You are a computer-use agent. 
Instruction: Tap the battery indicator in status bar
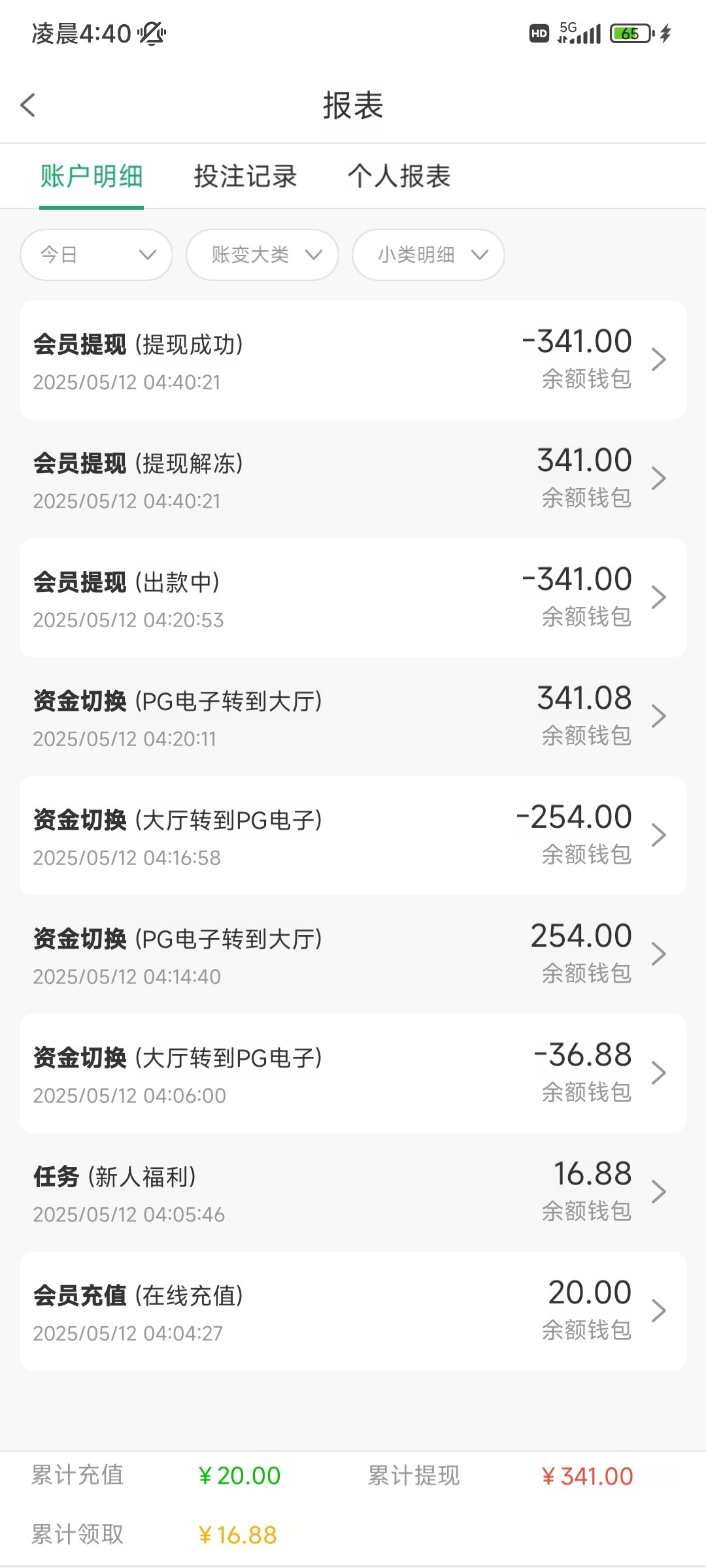pos(631,33)
